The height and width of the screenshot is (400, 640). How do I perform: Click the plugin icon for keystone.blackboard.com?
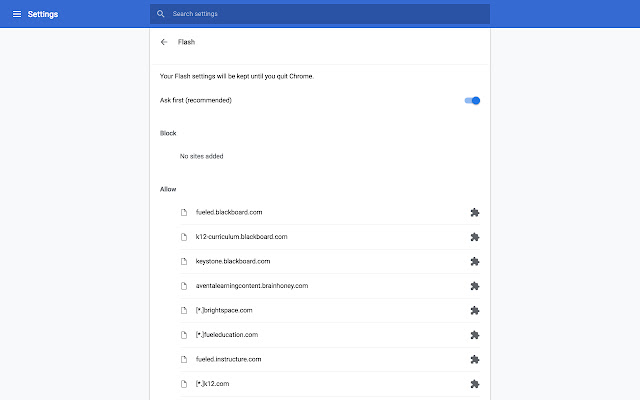tap(475, 261)
